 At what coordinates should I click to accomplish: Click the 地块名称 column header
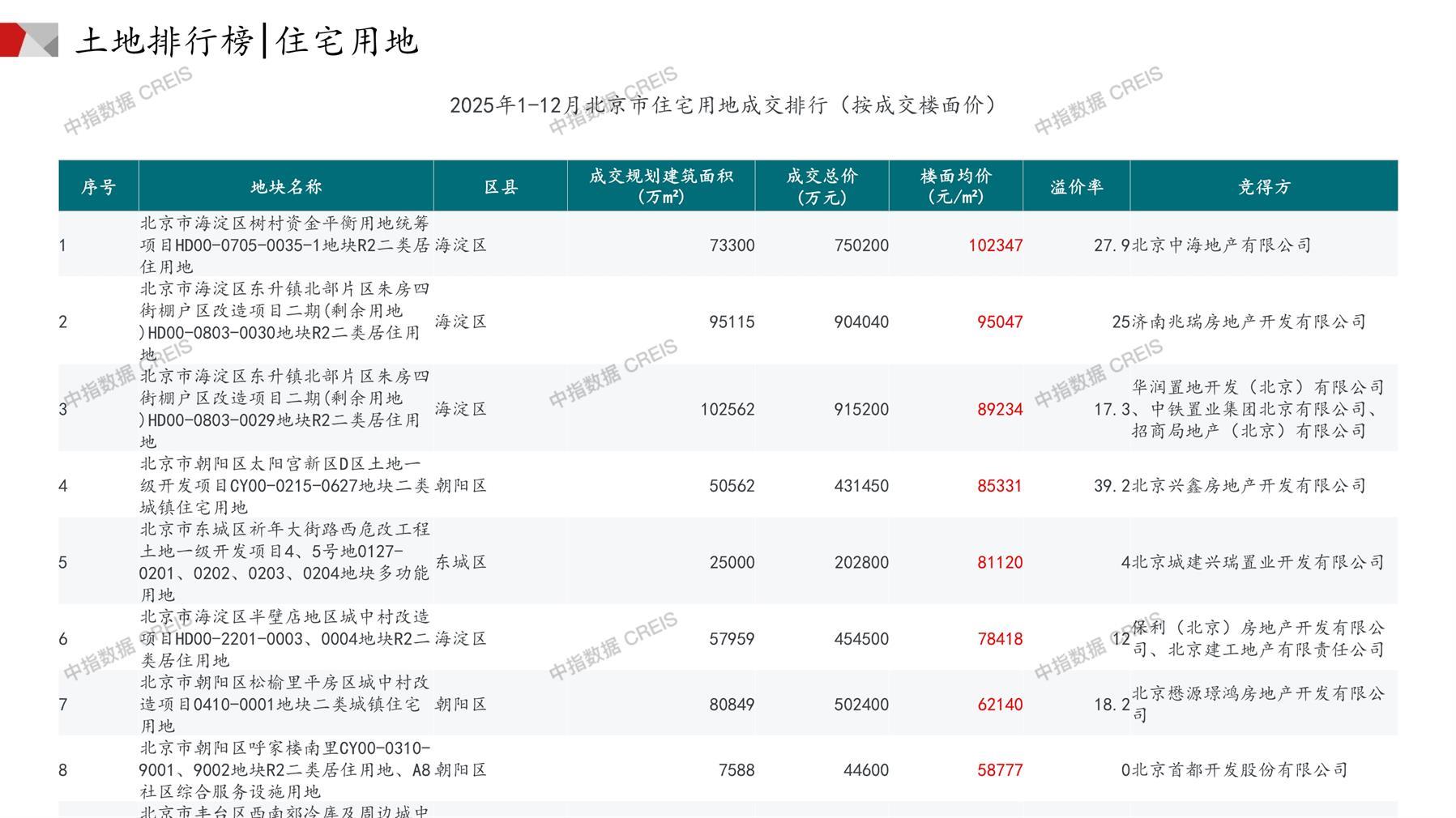click(x=286, y=187)
